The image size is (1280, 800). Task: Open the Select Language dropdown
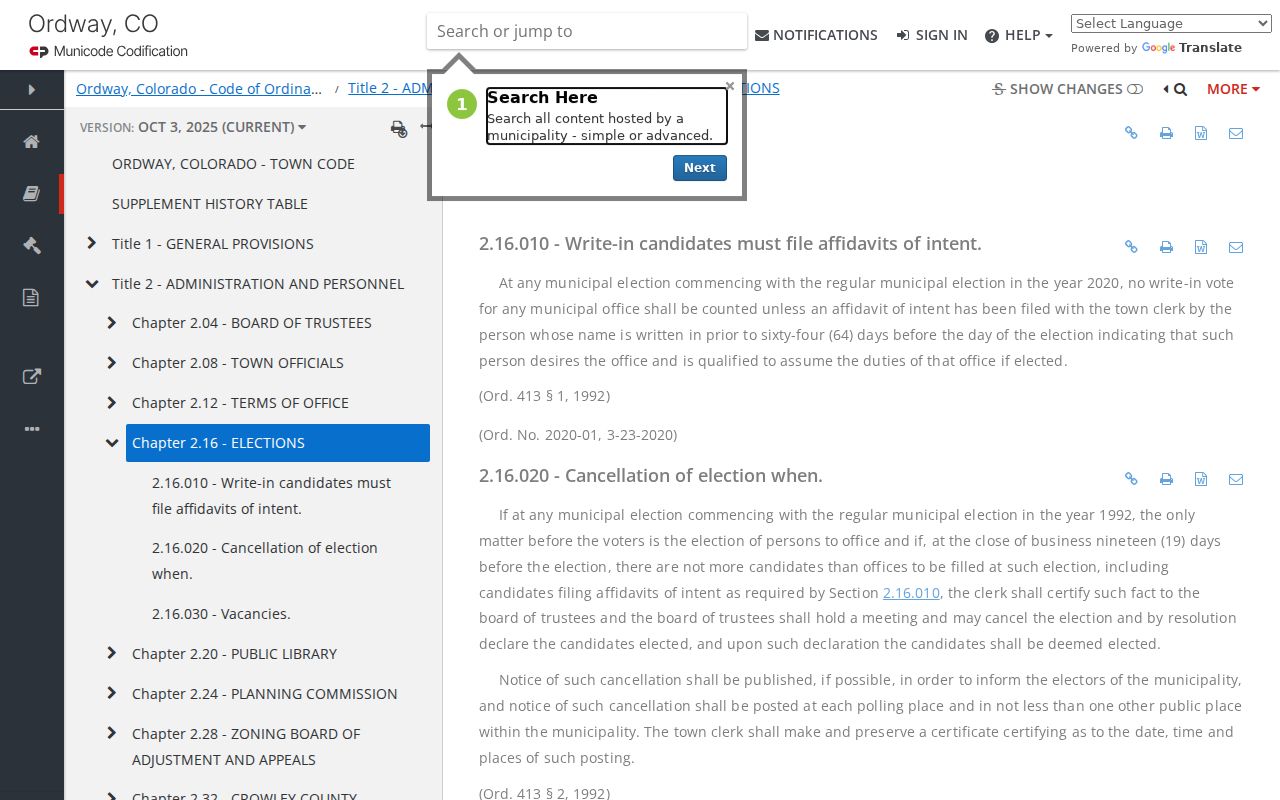1171,24
